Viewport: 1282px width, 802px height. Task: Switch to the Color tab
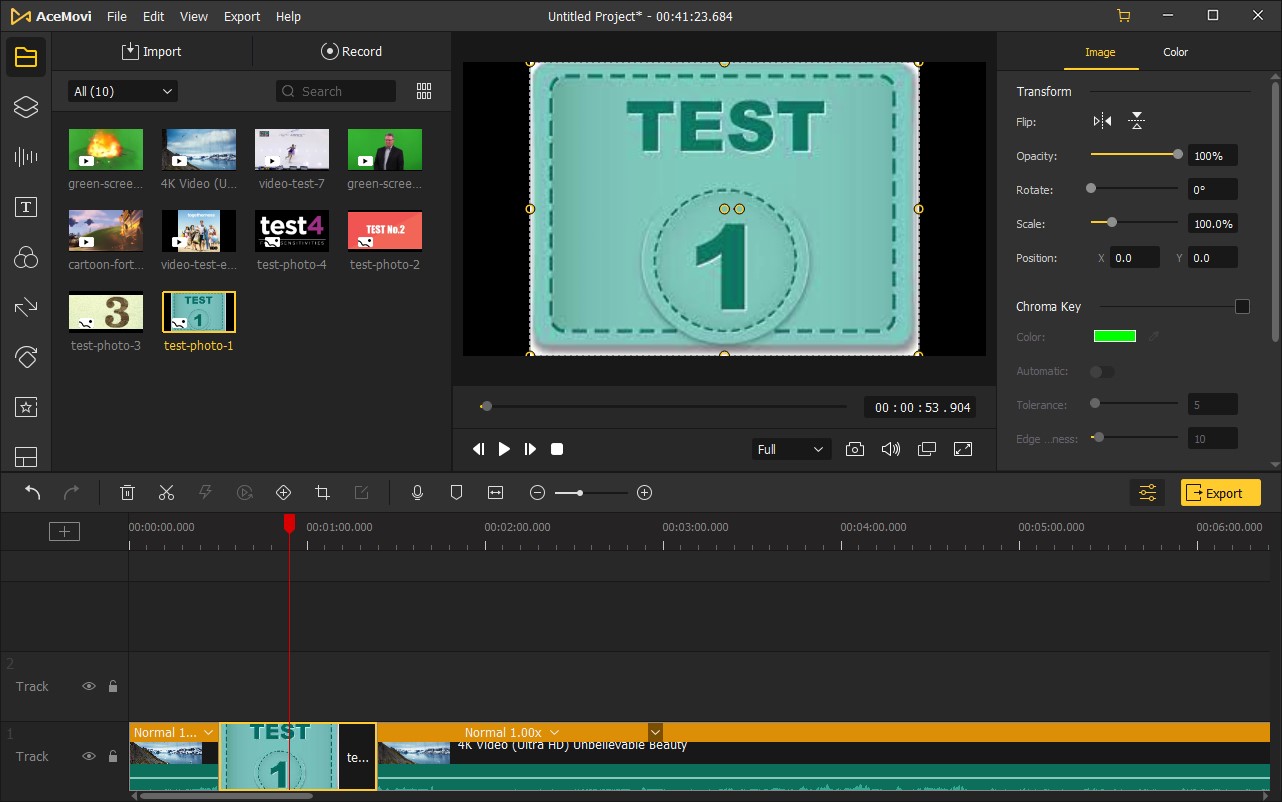point(1175,52)
